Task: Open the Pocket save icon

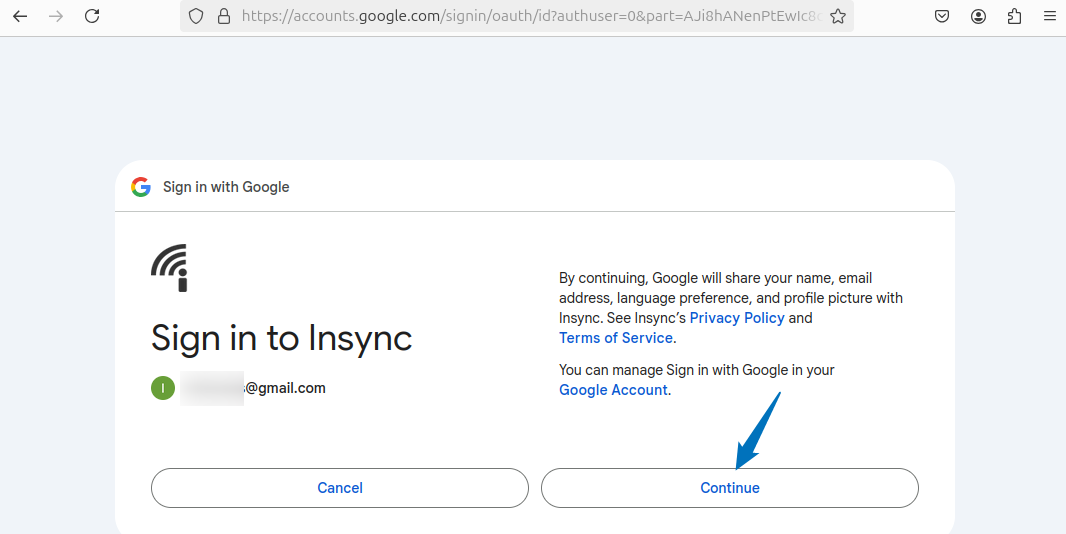Action: (942, 16)
